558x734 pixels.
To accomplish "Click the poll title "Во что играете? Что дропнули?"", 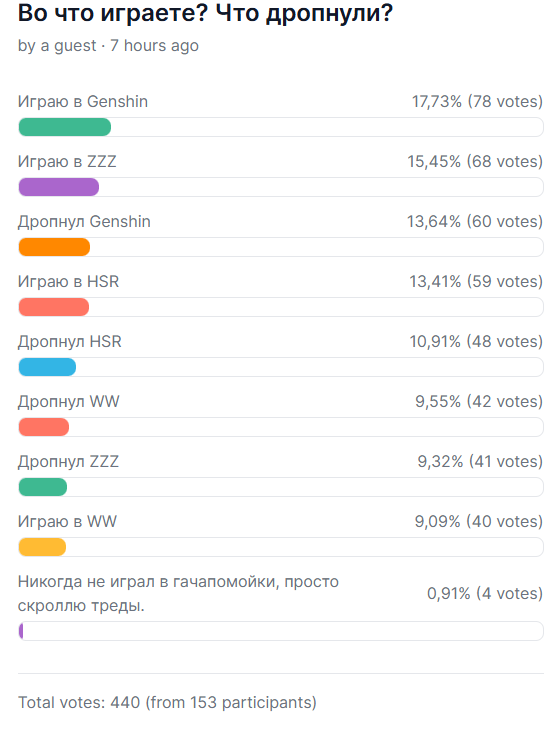I will pyautogui.click(x=205, y=13).
